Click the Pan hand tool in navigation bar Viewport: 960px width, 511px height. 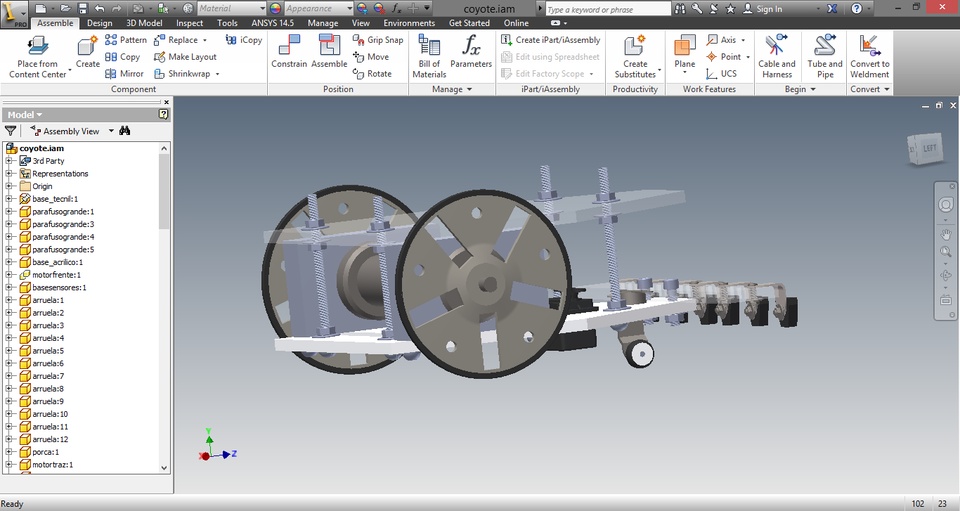(945, 234)
